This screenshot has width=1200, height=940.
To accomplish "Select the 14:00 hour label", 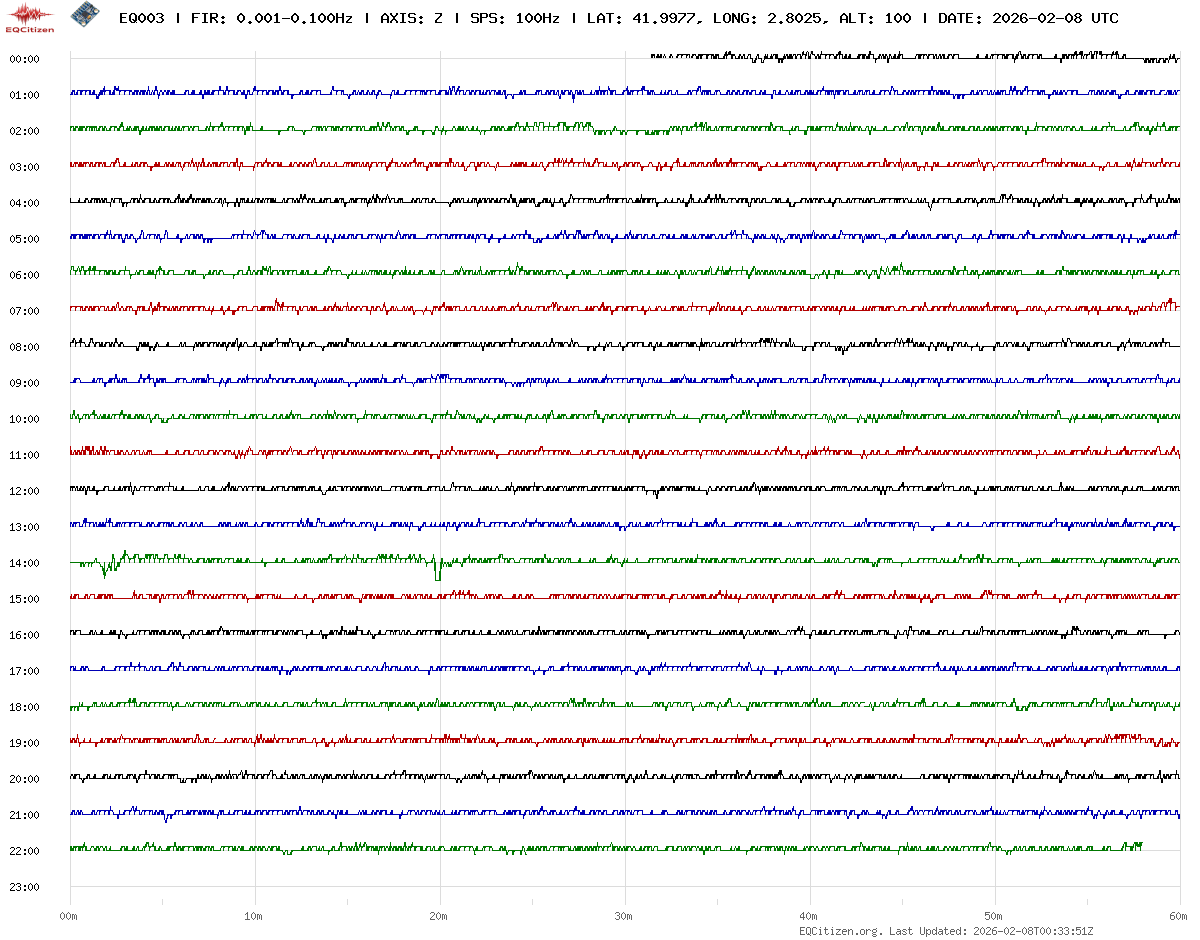I will click(24, 563).
